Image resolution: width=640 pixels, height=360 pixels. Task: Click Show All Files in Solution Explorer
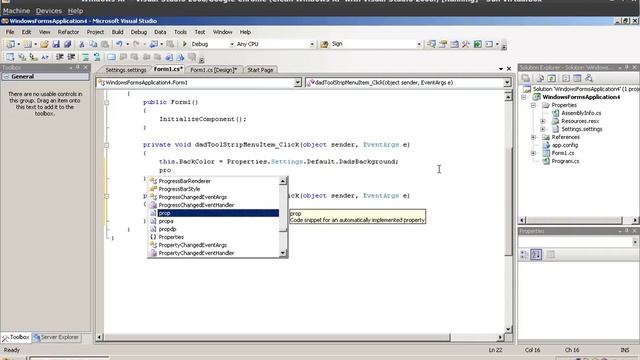pyautogui.click(x=540, y=78)
